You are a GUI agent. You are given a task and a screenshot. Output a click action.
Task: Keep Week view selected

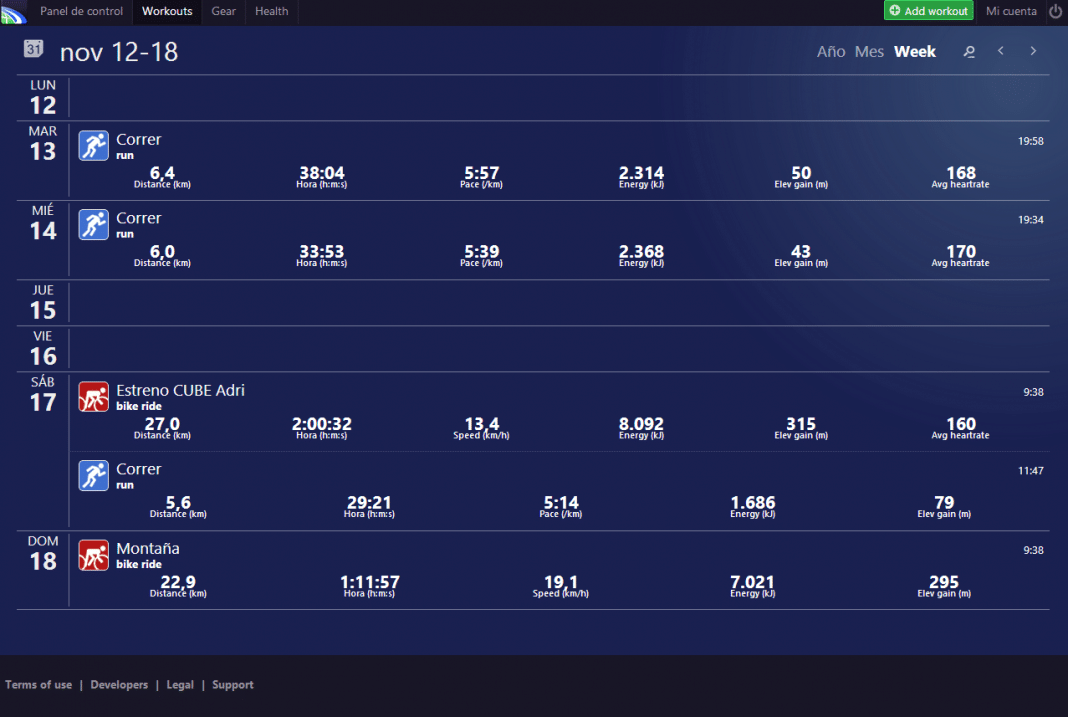pos(915,51)
